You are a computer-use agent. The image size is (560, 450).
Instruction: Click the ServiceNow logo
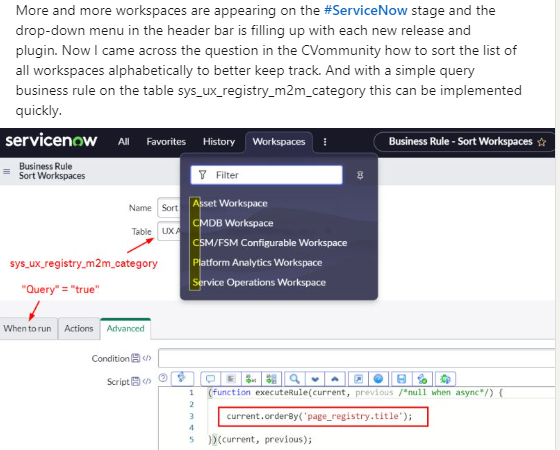point(51,140)
